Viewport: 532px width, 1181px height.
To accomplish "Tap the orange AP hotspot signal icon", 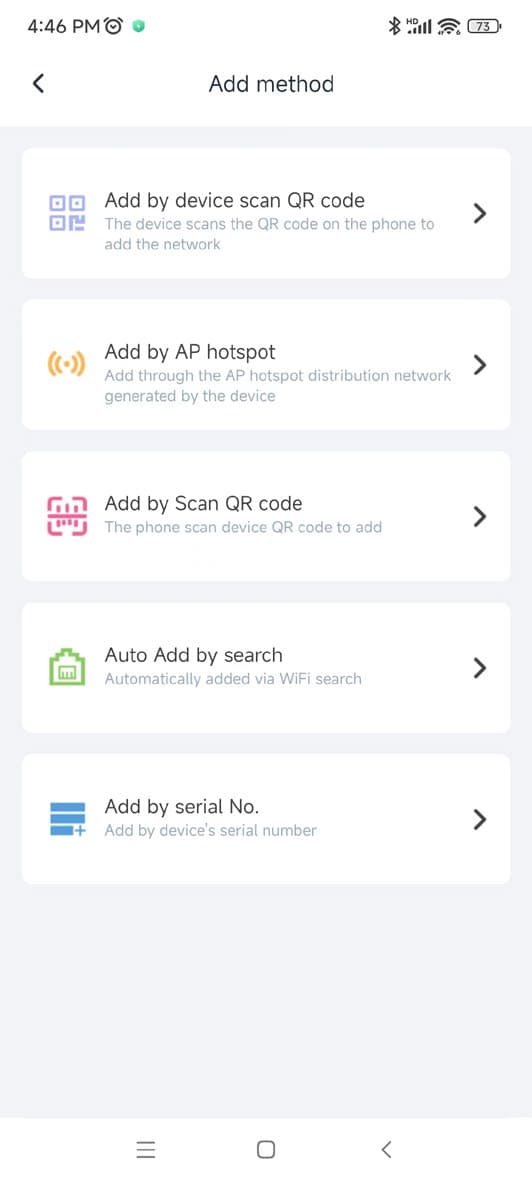I will point(67,365).
